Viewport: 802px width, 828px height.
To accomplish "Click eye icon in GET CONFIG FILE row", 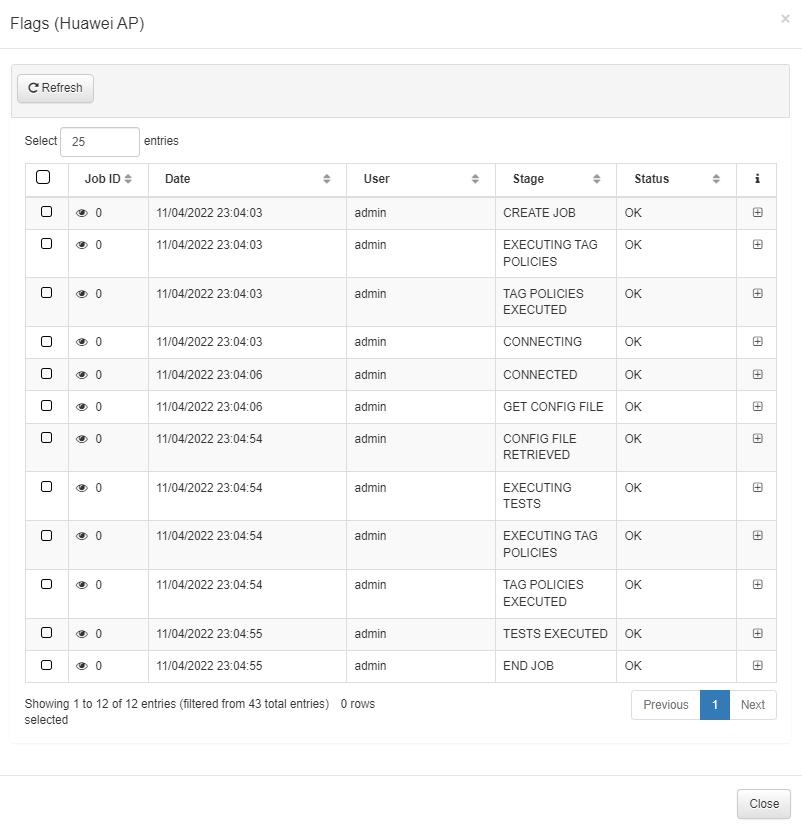I will pyautogui.click(x=82, y=407).
